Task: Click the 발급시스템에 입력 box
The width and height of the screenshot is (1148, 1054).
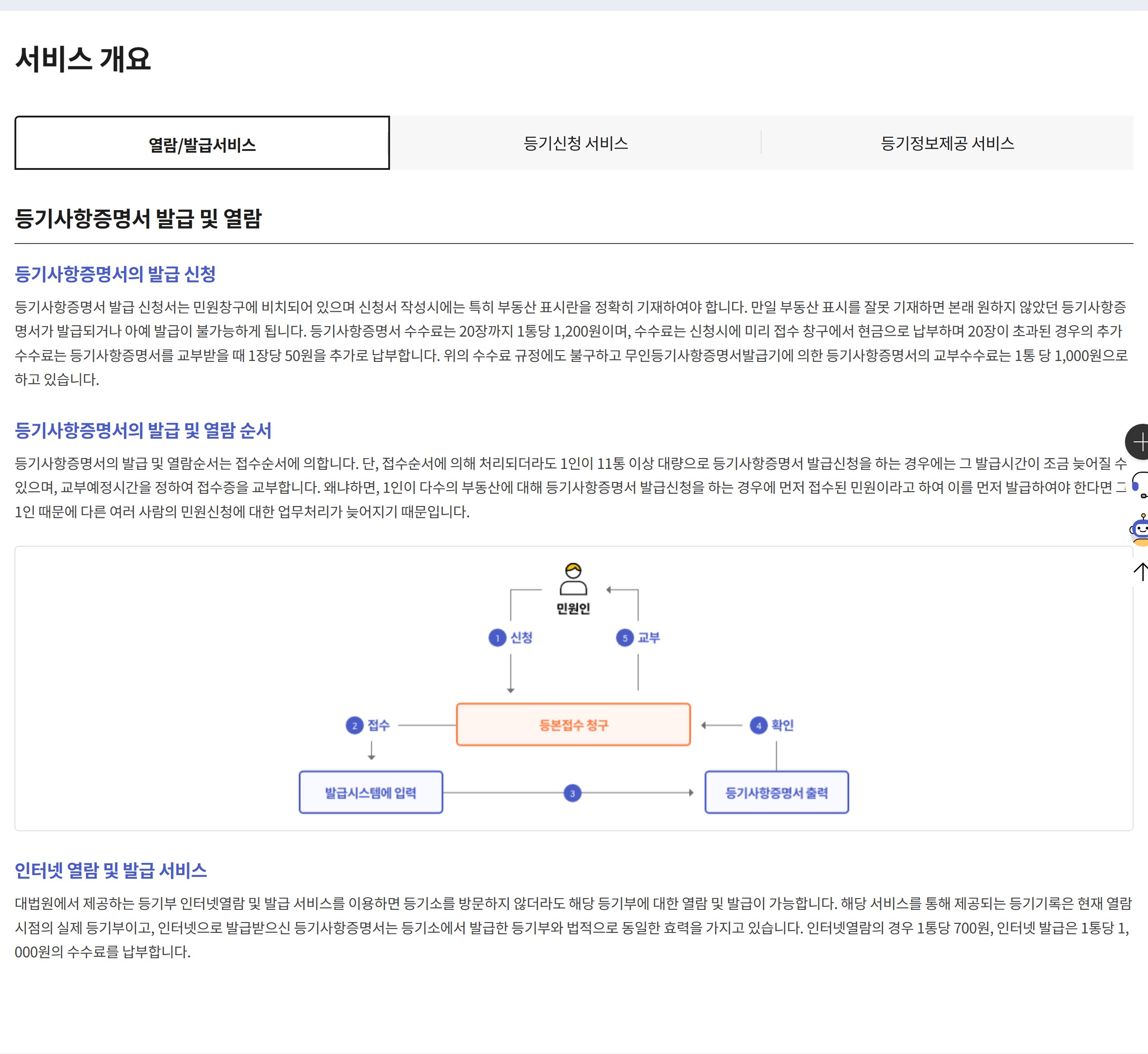Action: point(370,792)
